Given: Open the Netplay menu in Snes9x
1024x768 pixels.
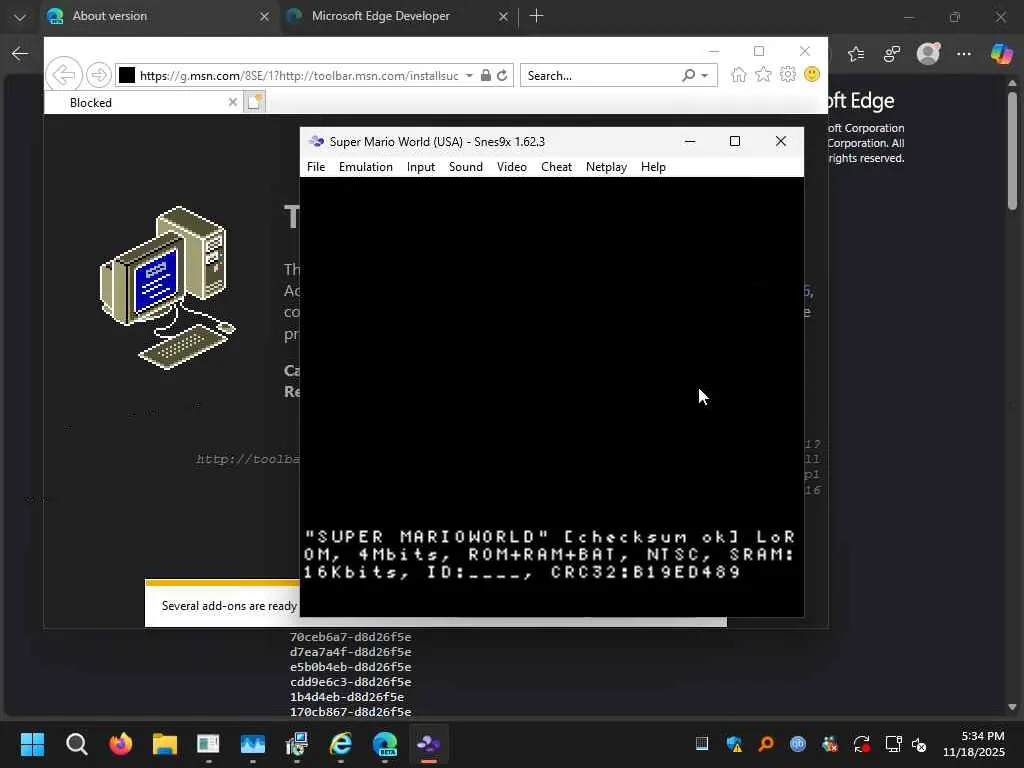Looking at the screenshot, I should 606,167.
